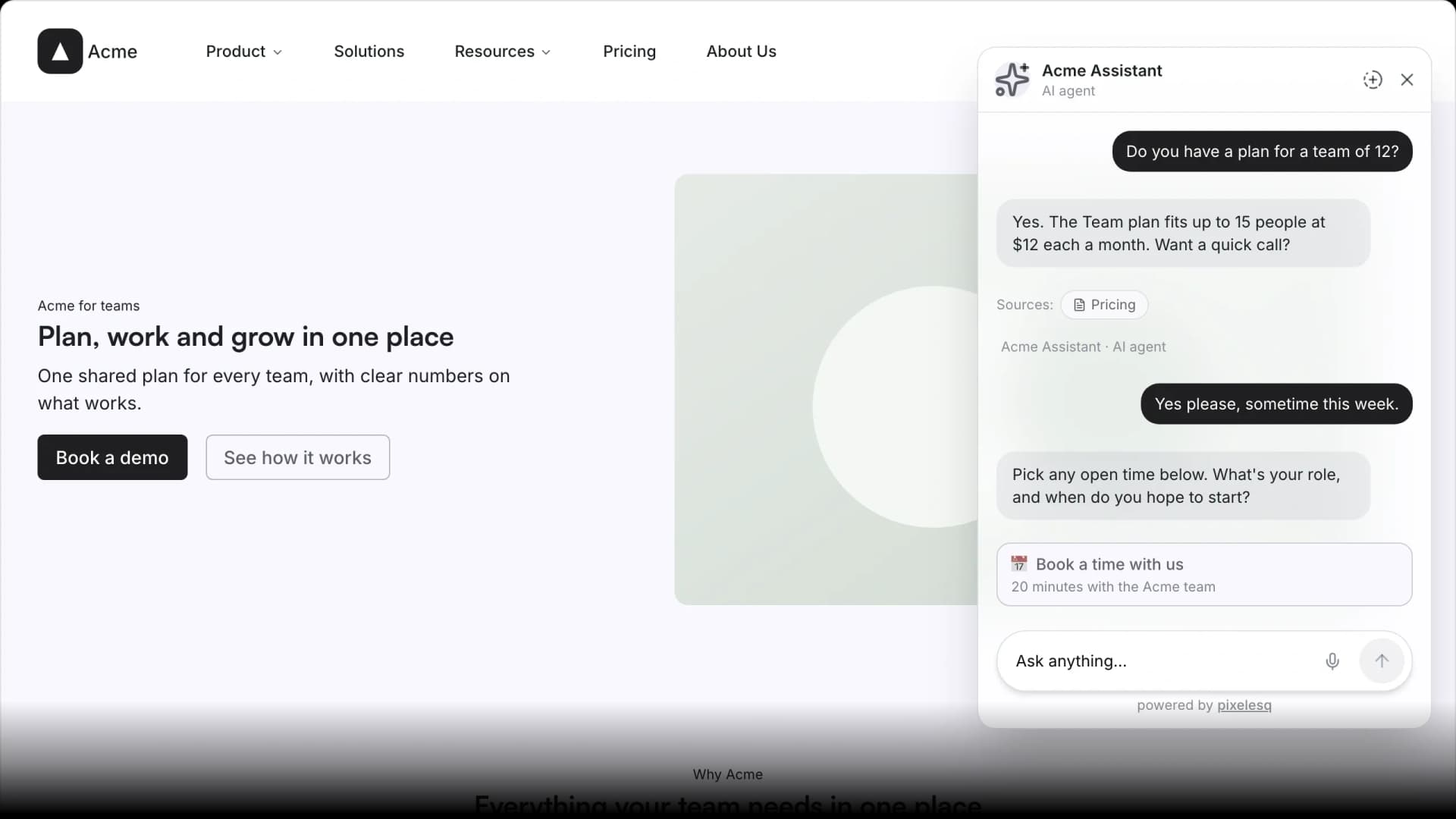Click the 'Acme for teams' label

pyautogui.click(x=89, y=306)
